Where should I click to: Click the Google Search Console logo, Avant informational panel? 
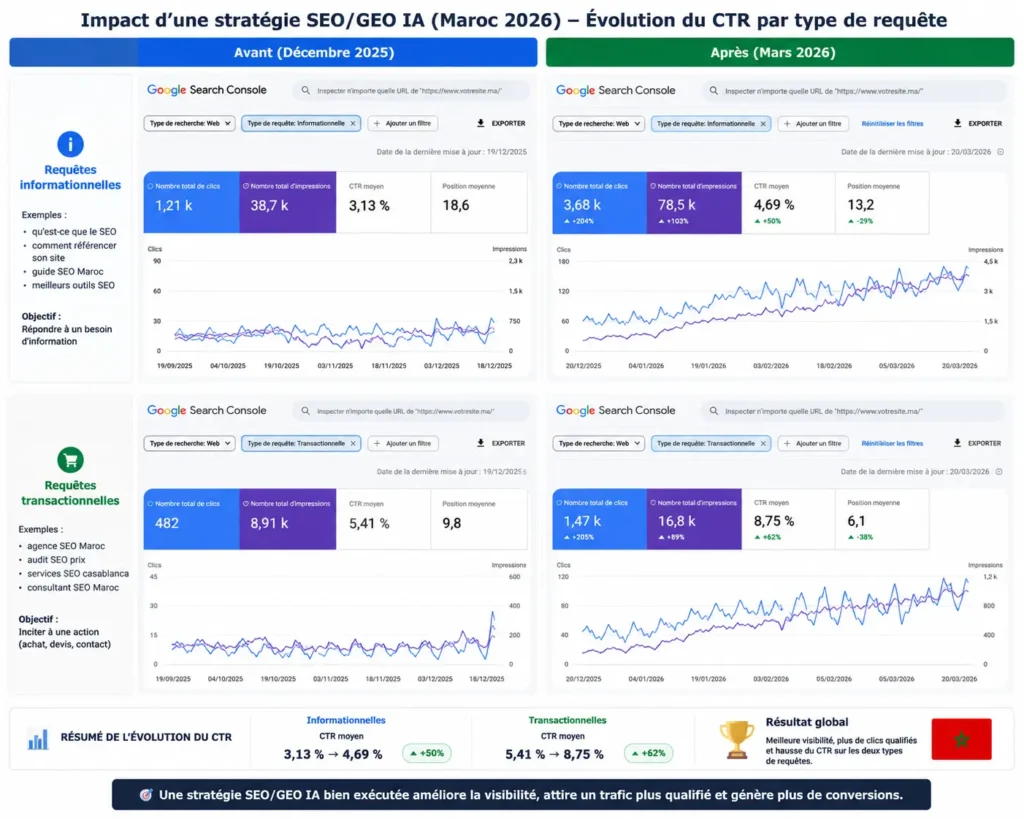coord(206,90)
